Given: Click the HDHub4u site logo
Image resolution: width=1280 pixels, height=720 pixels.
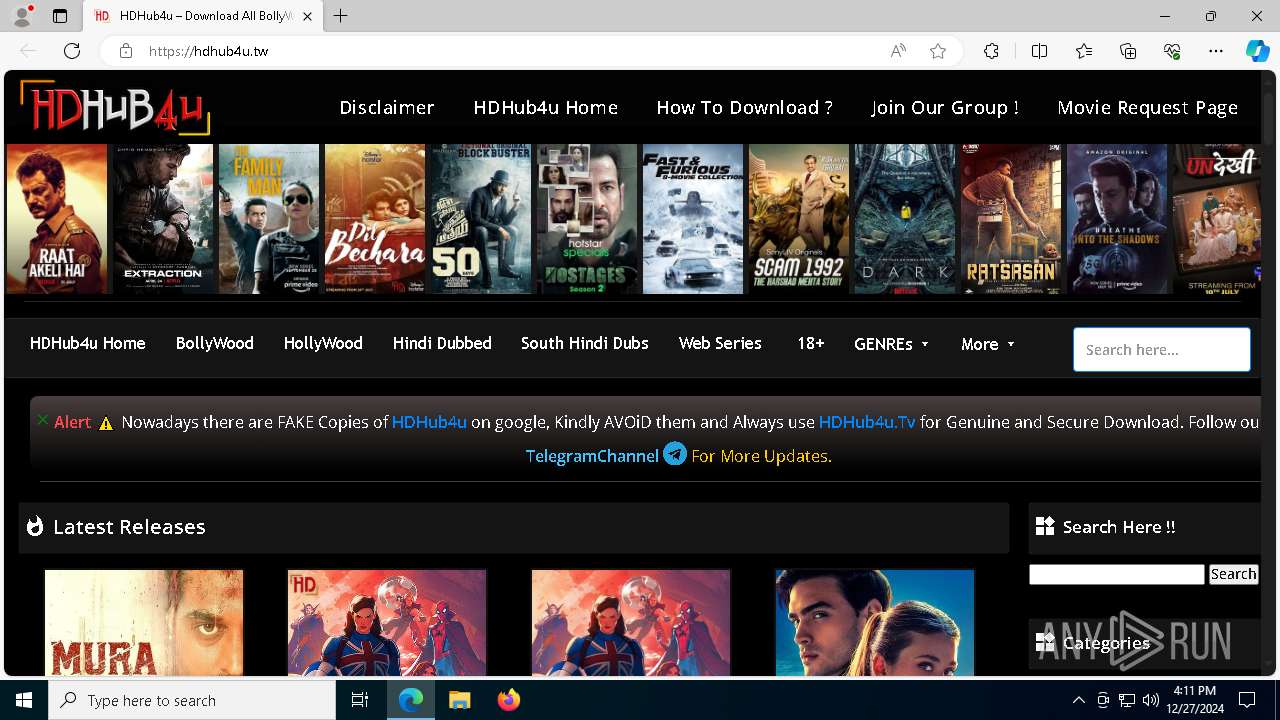Looking at the screenshot, I should coord(115,108).
